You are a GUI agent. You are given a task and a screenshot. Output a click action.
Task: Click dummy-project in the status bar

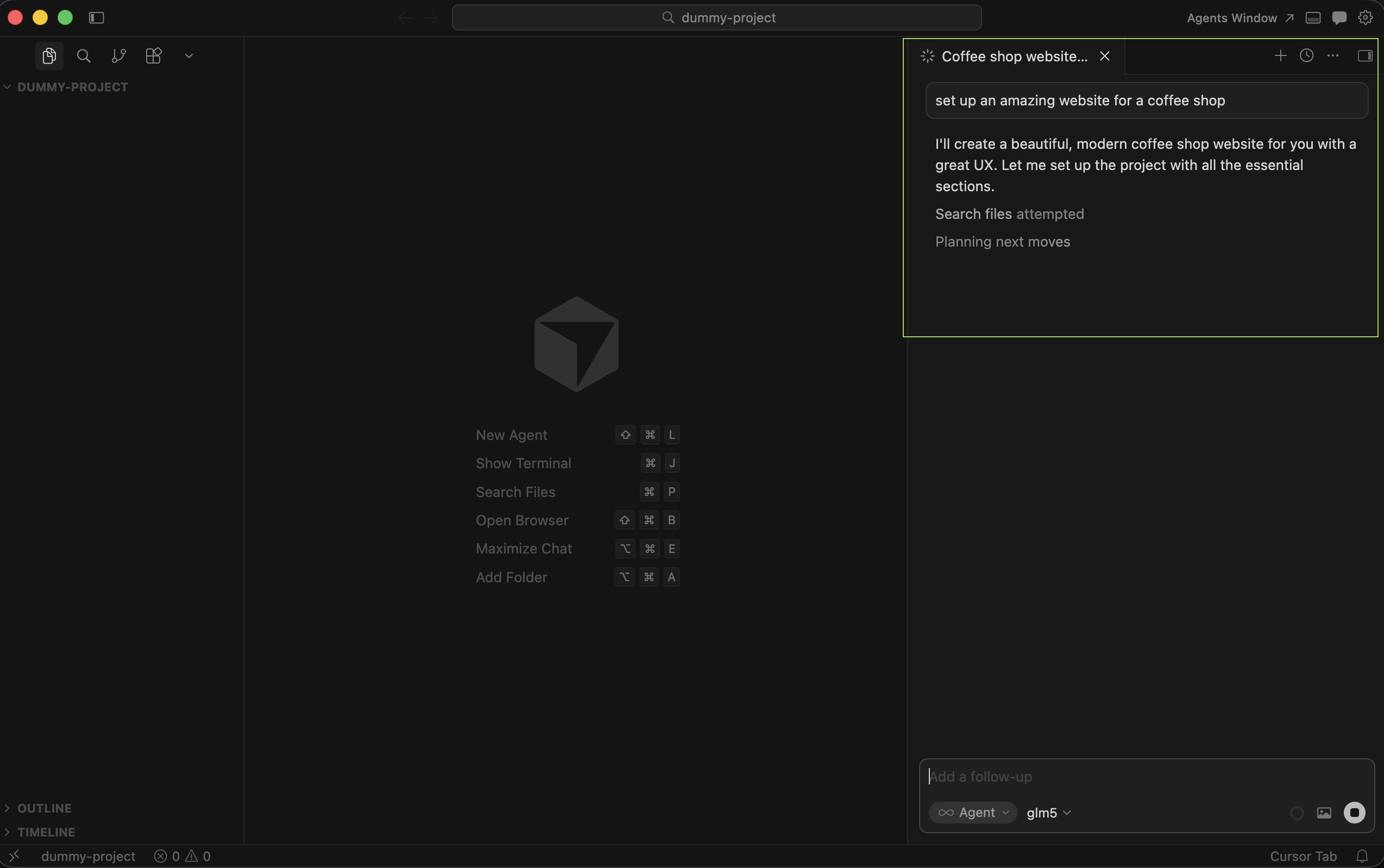[x=89, y=856]
